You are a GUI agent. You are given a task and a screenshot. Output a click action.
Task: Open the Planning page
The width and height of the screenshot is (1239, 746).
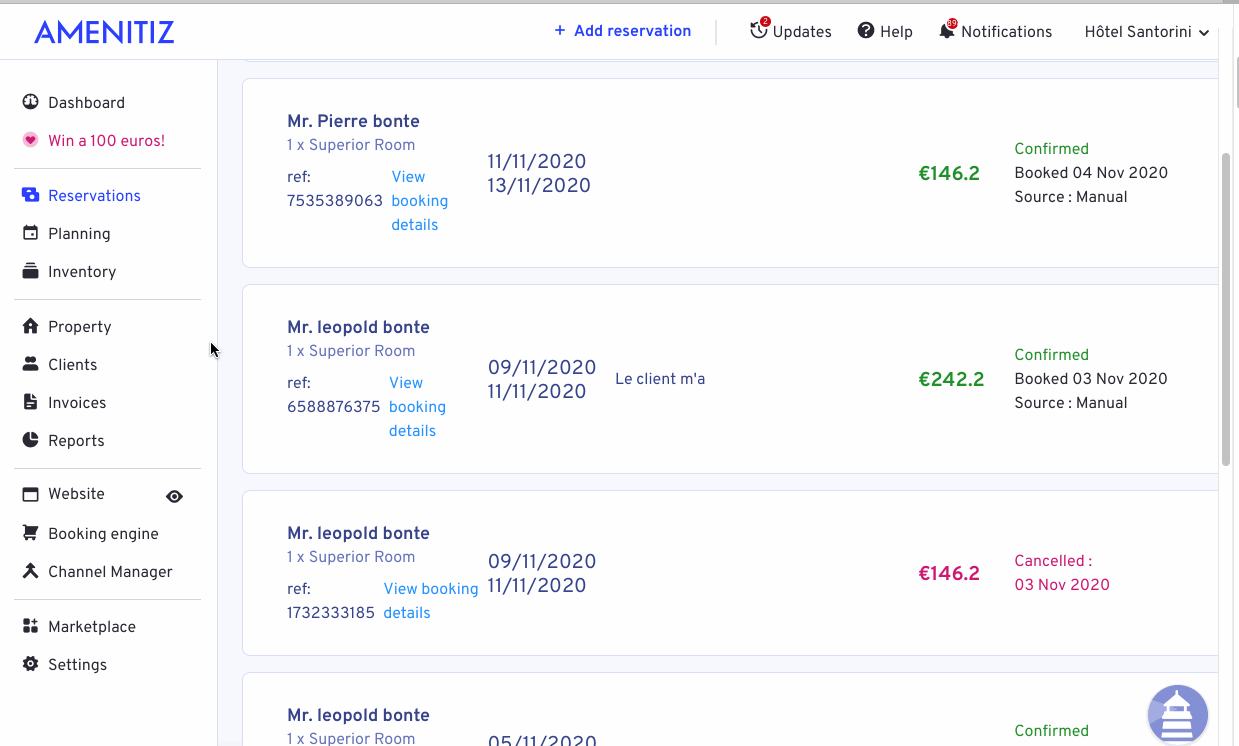79,233
